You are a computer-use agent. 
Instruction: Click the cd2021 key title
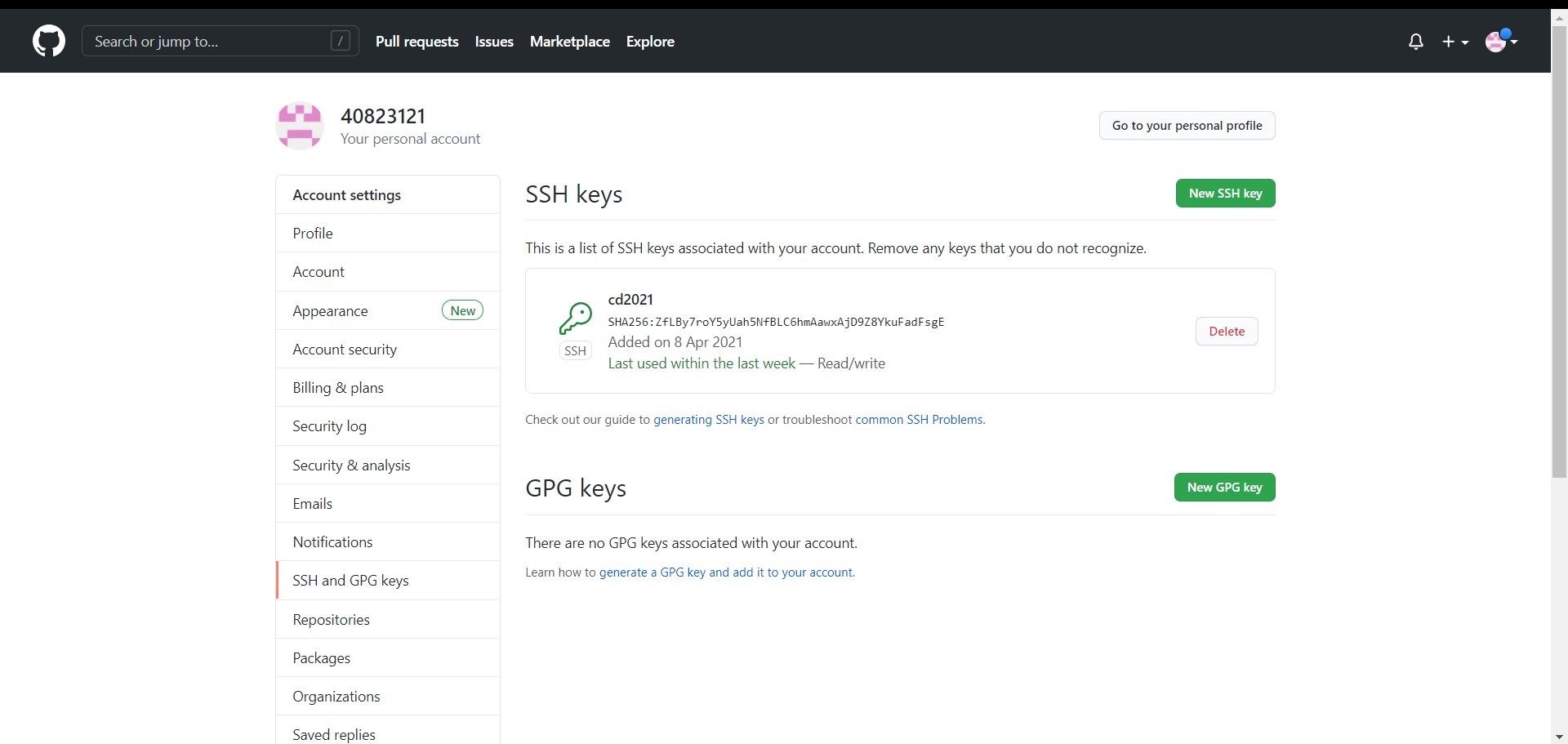(630, 300)
